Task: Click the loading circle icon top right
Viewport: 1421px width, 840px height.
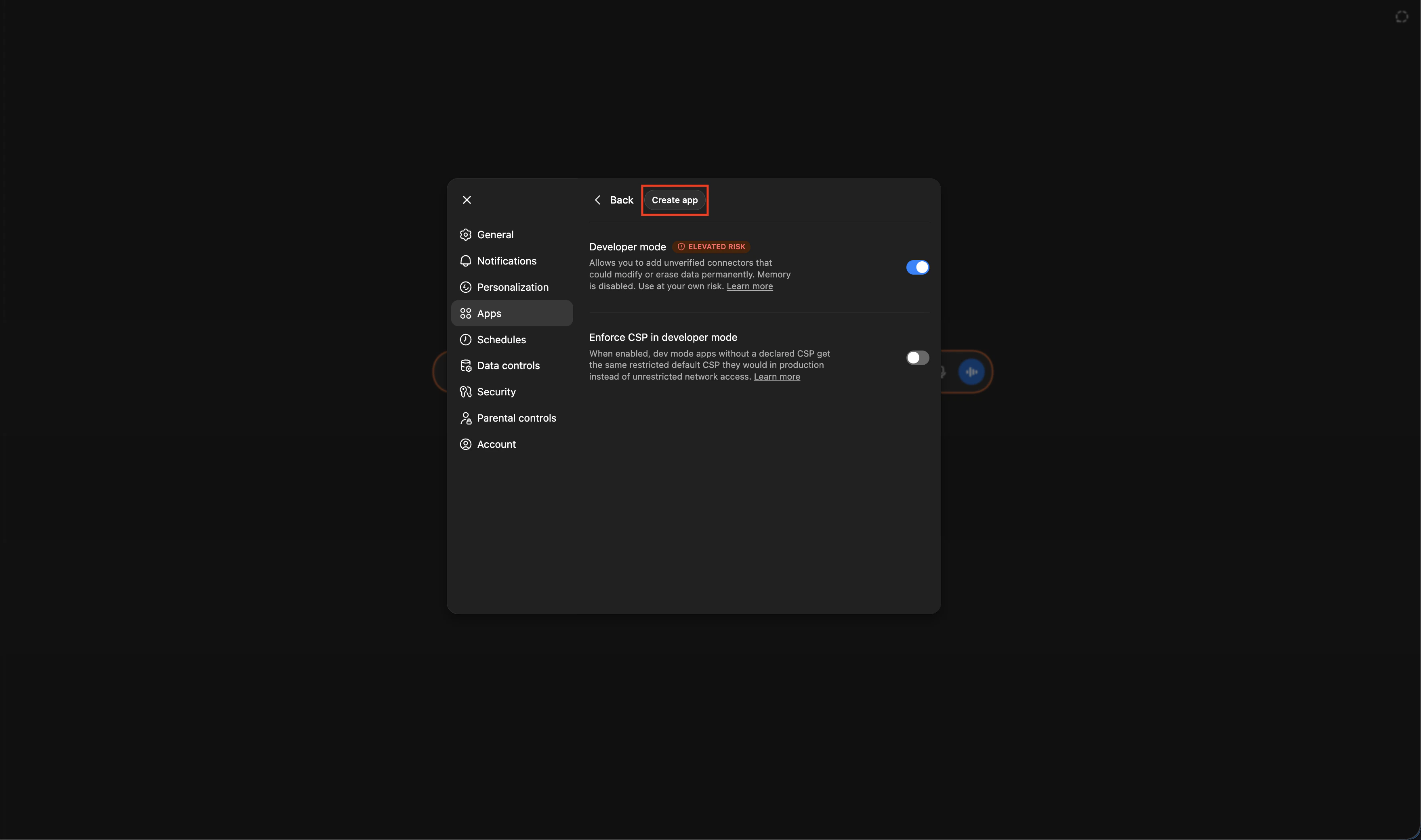Action: [1402, 17]
